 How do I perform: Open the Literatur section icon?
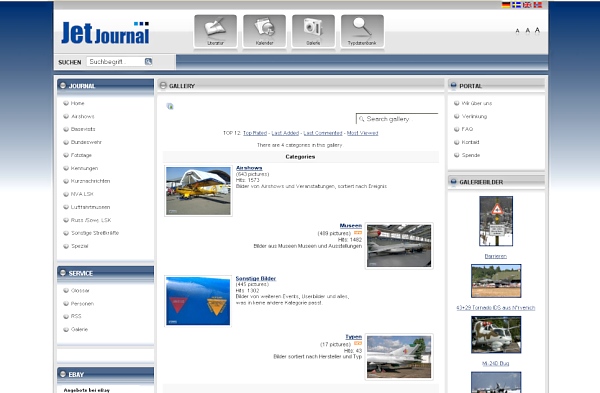215,31
